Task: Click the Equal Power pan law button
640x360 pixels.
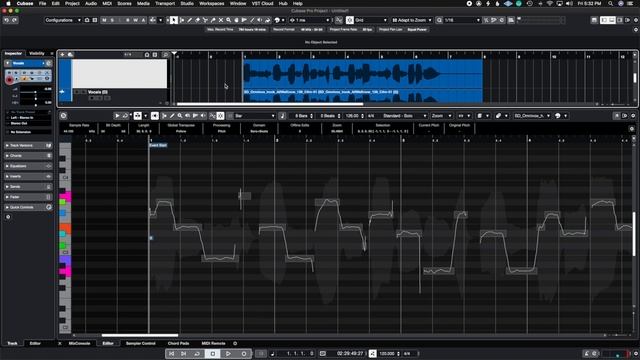Action: (417, 29)
